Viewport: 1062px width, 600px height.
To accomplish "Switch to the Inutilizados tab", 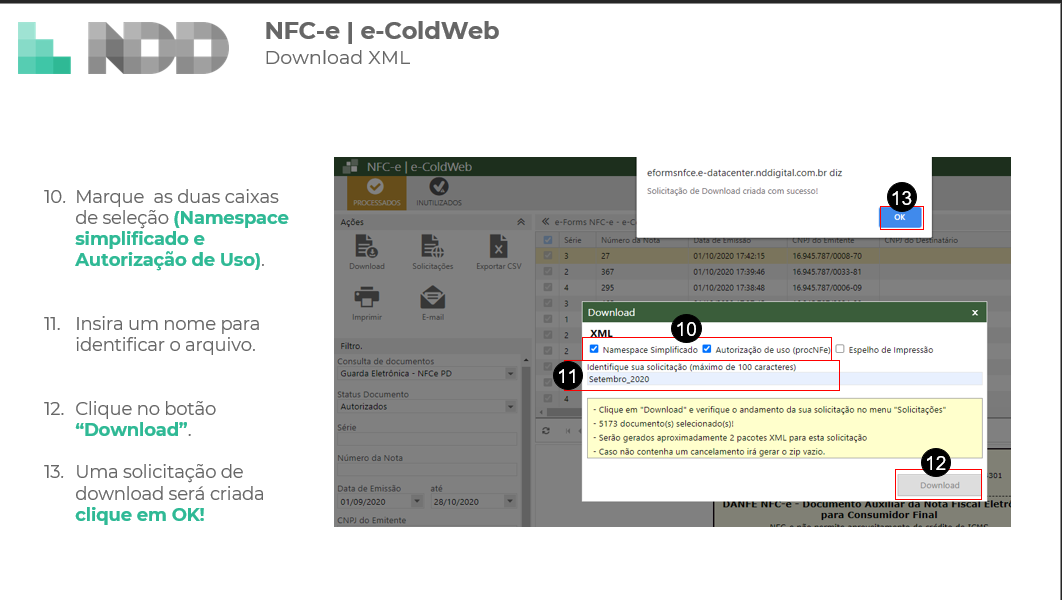I will 439,192.
